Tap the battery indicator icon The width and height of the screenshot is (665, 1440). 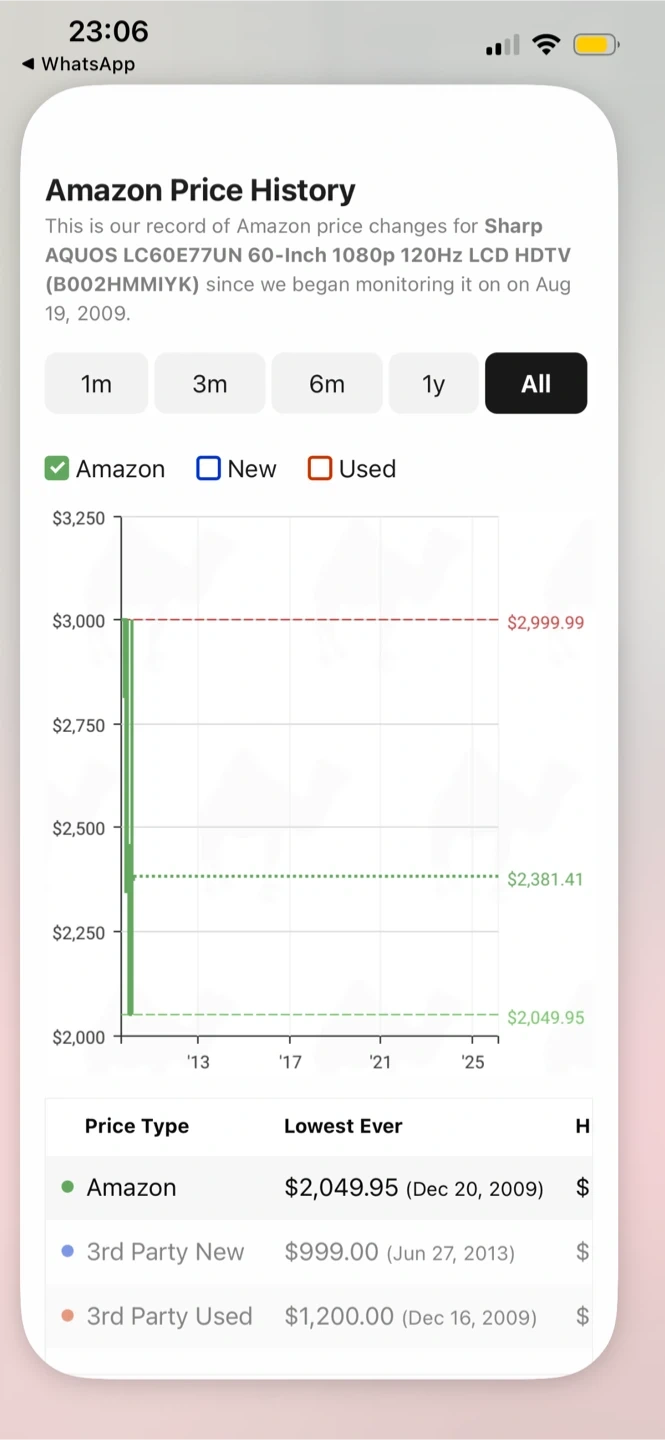coord(596,45)
